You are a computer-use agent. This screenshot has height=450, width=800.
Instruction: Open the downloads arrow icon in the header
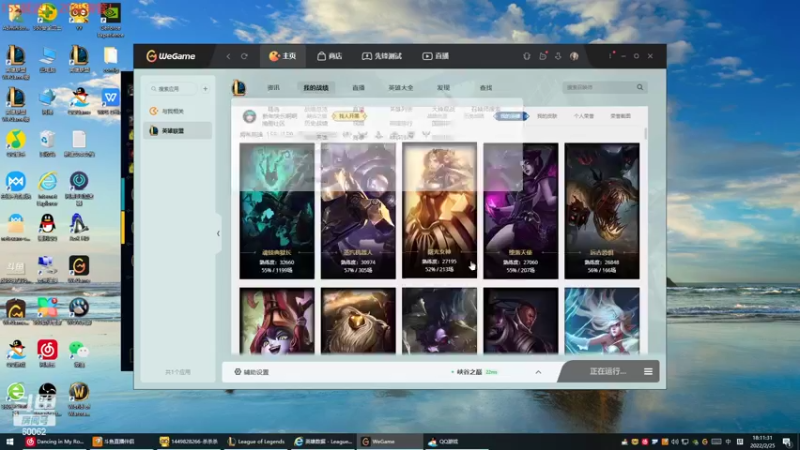pyautogui.click(x=558, y=56)
